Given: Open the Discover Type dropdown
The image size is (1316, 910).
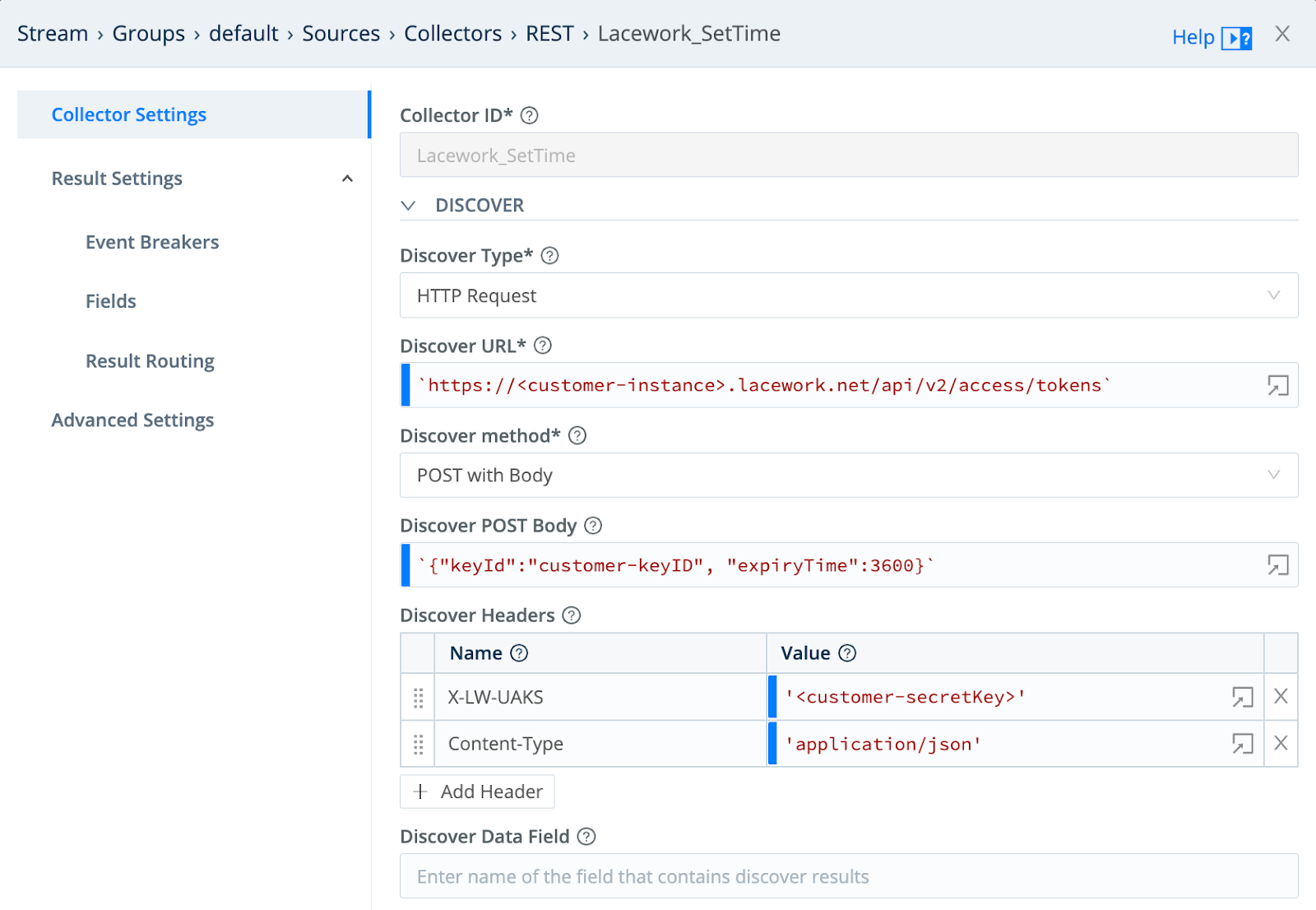Looking at the screenshot, I should coord(848,295).
